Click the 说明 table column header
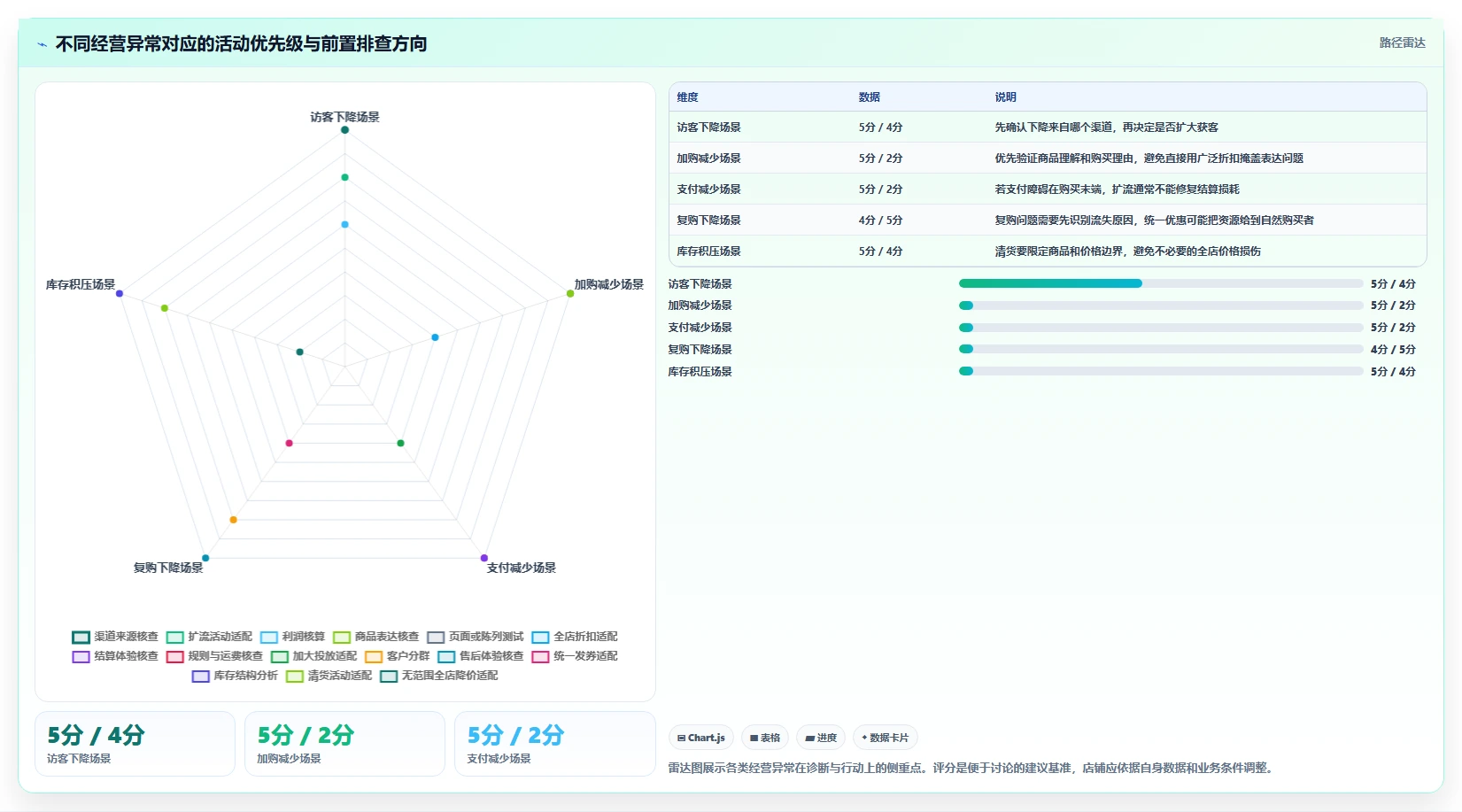The height and width of the screenshot is (812, 1462). (x=1006, y=97)
